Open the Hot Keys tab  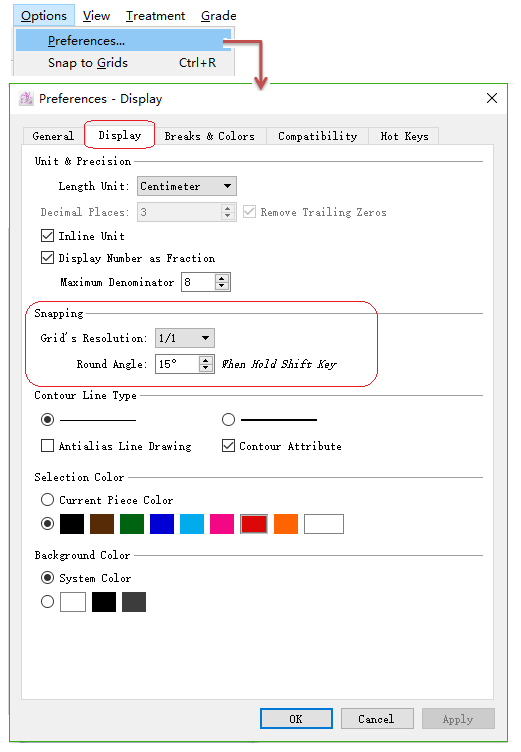pyautogui.click(x=404, y=136)
